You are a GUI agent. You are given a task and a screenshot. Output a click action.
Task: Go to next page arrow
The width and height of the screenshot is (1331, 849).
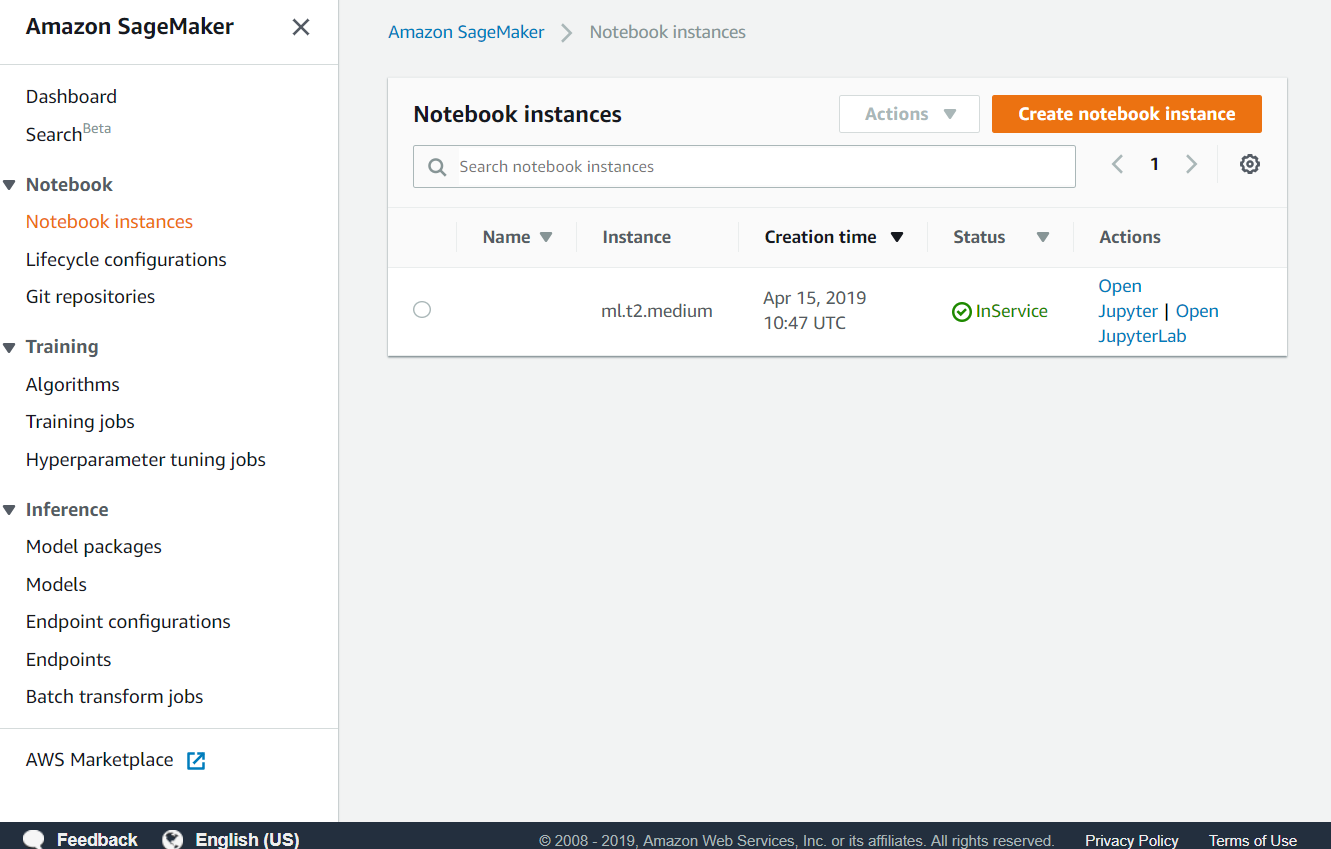pyautogui.click(x=1191, y=164)
